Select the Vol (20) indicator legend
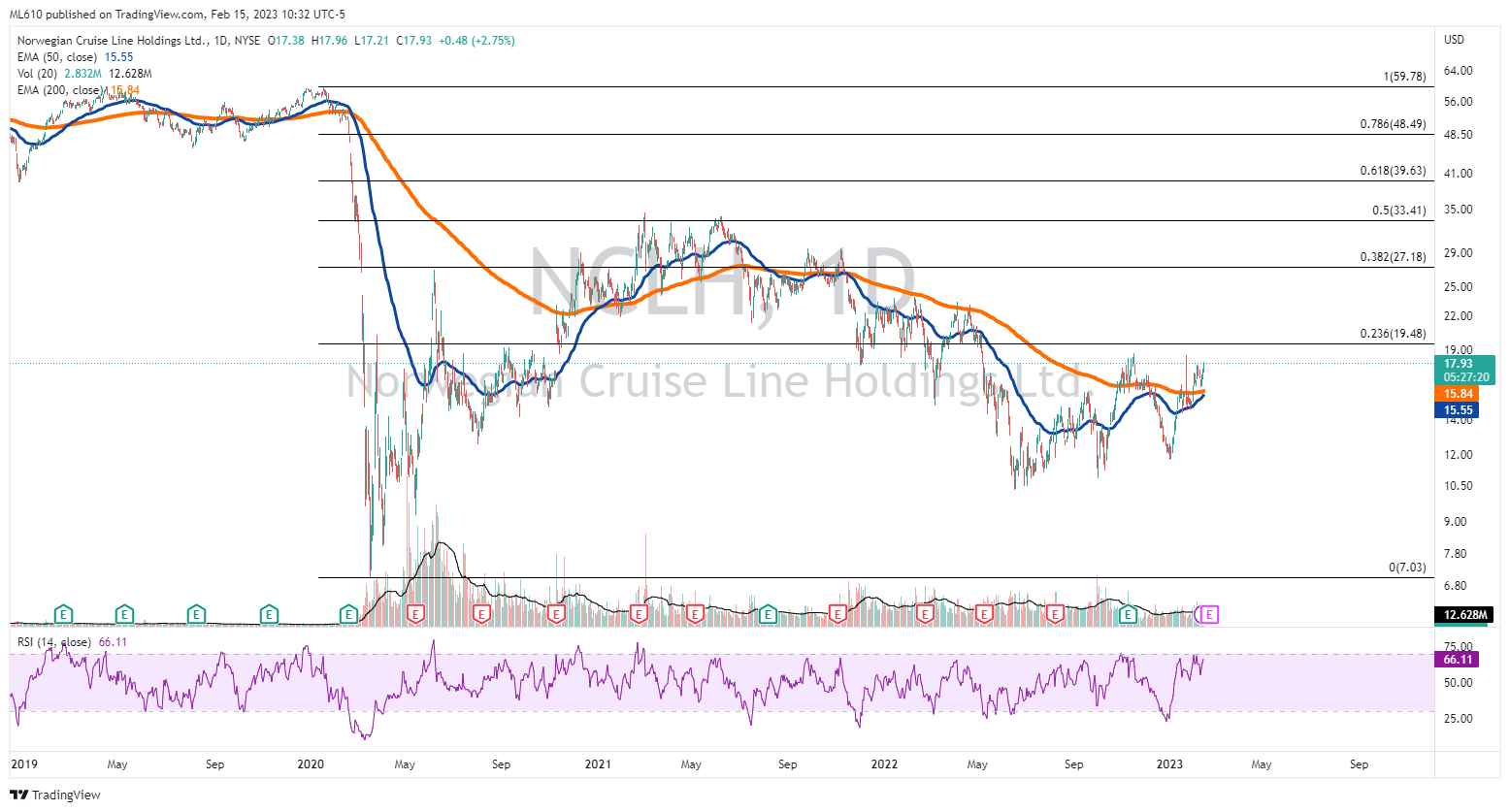The width and height of the screenshot is (1510, 812). click(84, 74)
